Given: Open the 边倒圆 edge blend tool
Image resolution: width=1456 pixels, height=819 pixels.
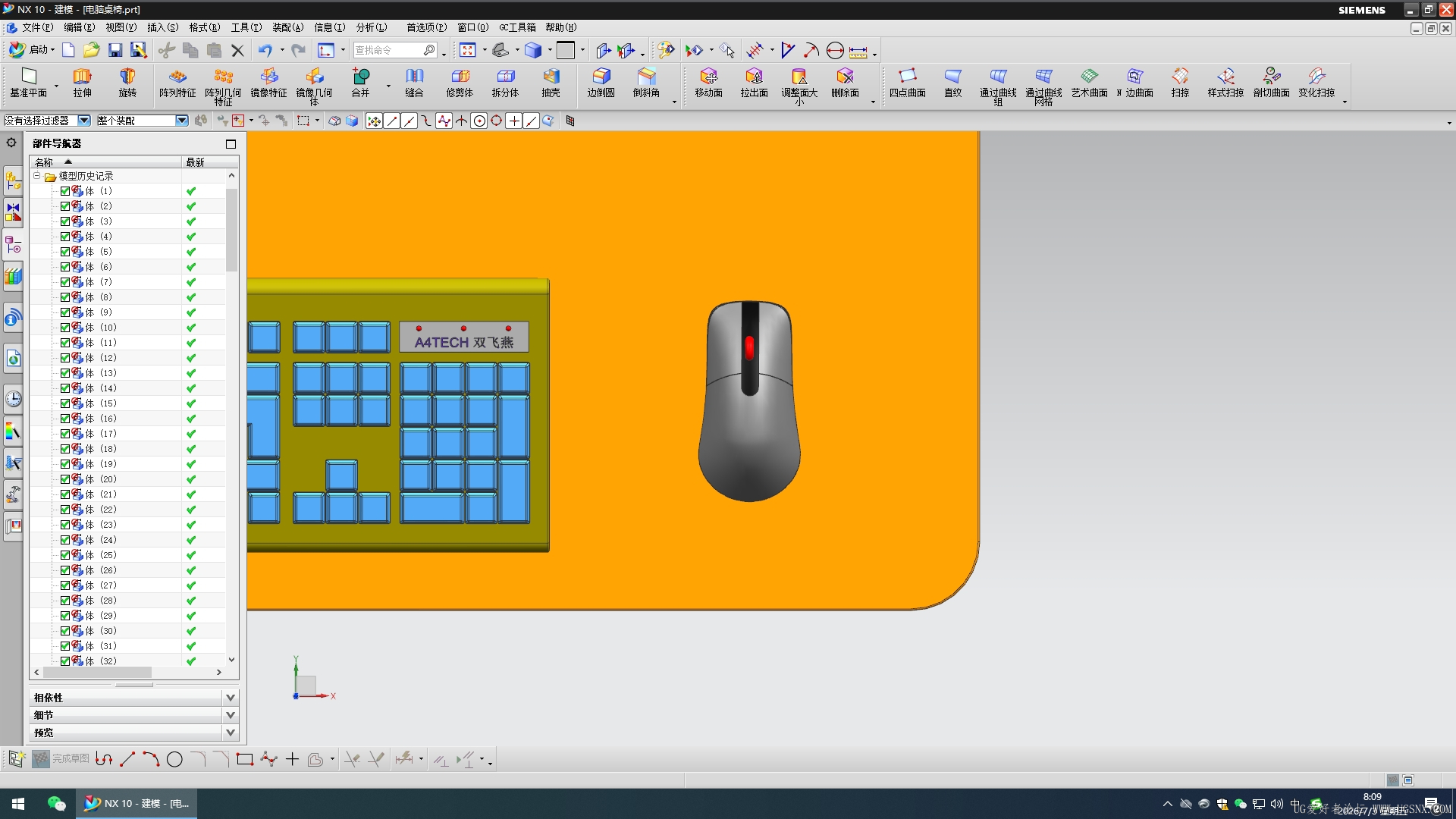Looking at the screenshot, I should [x=601, y=83].
